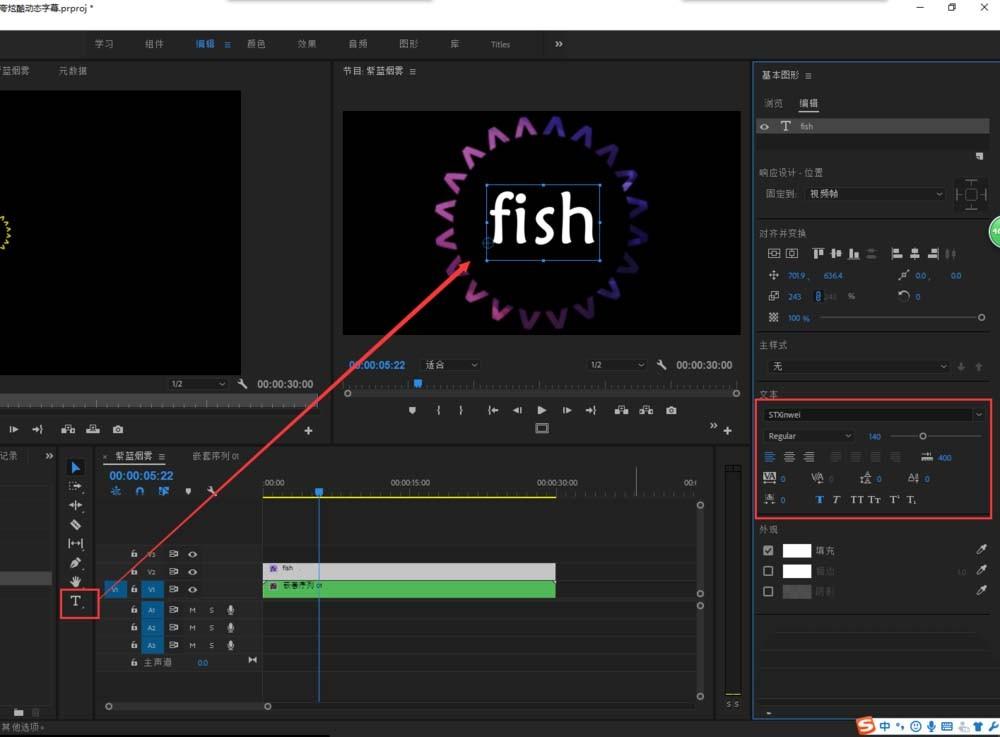Apply center text alignment in the Text panel
This screenshot has width=1000, height=737.
pyautogui.click(x=789, y=456)
